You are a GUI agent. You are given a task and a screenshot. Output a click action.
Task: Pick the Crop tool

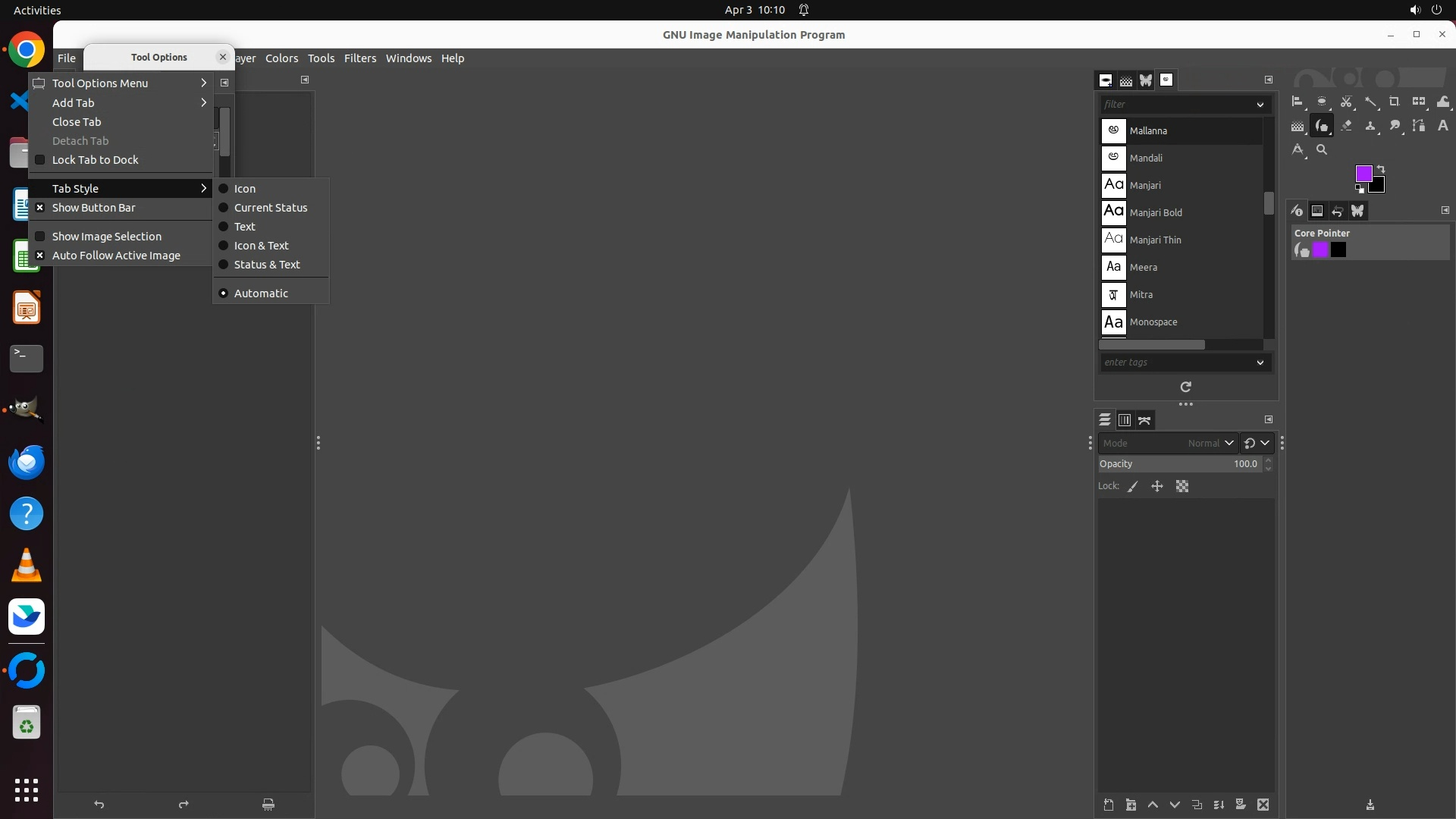tap(1395, 102)
